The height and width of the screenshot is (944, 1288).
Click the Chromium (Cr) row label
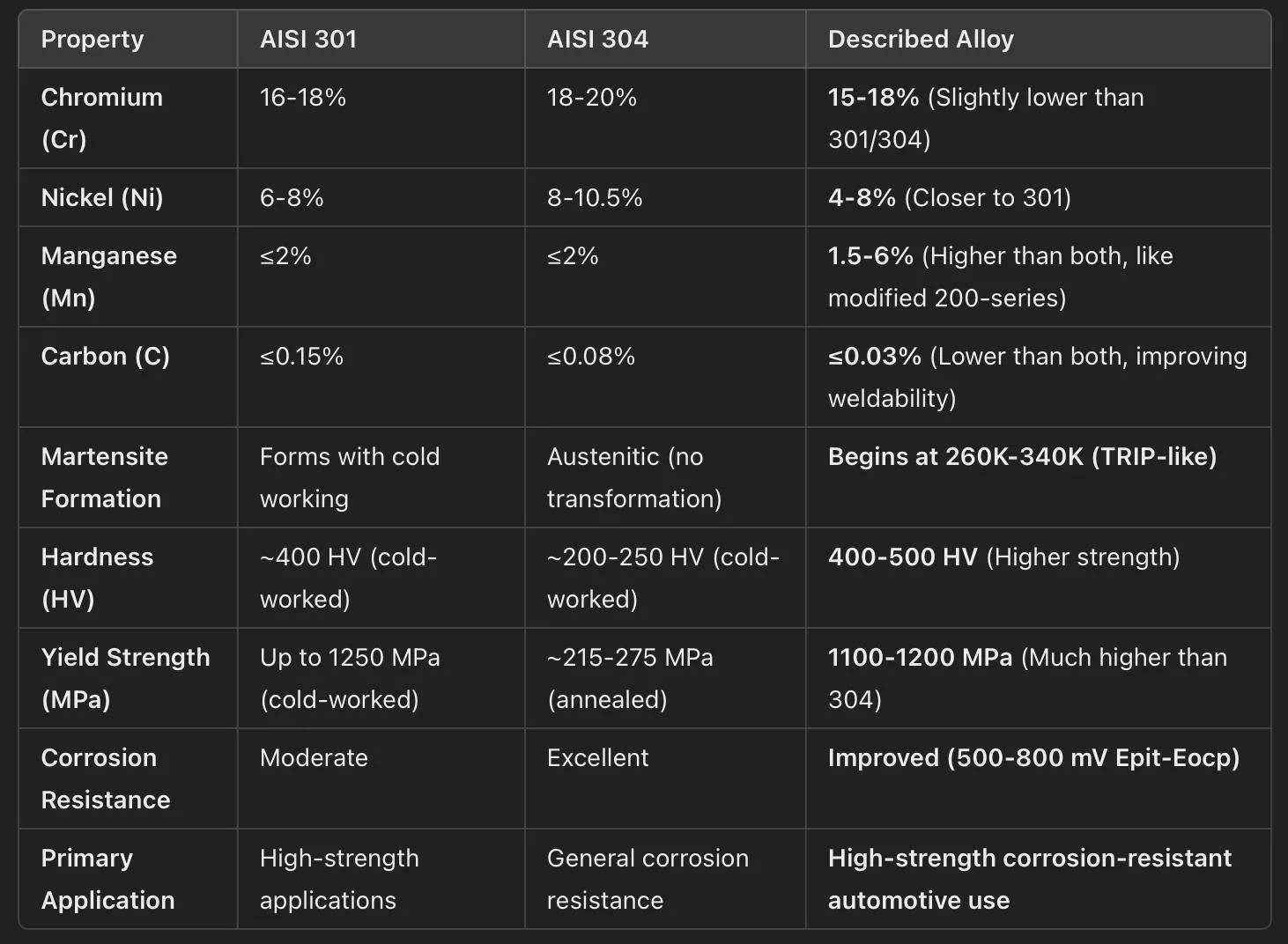coord(102,118)
